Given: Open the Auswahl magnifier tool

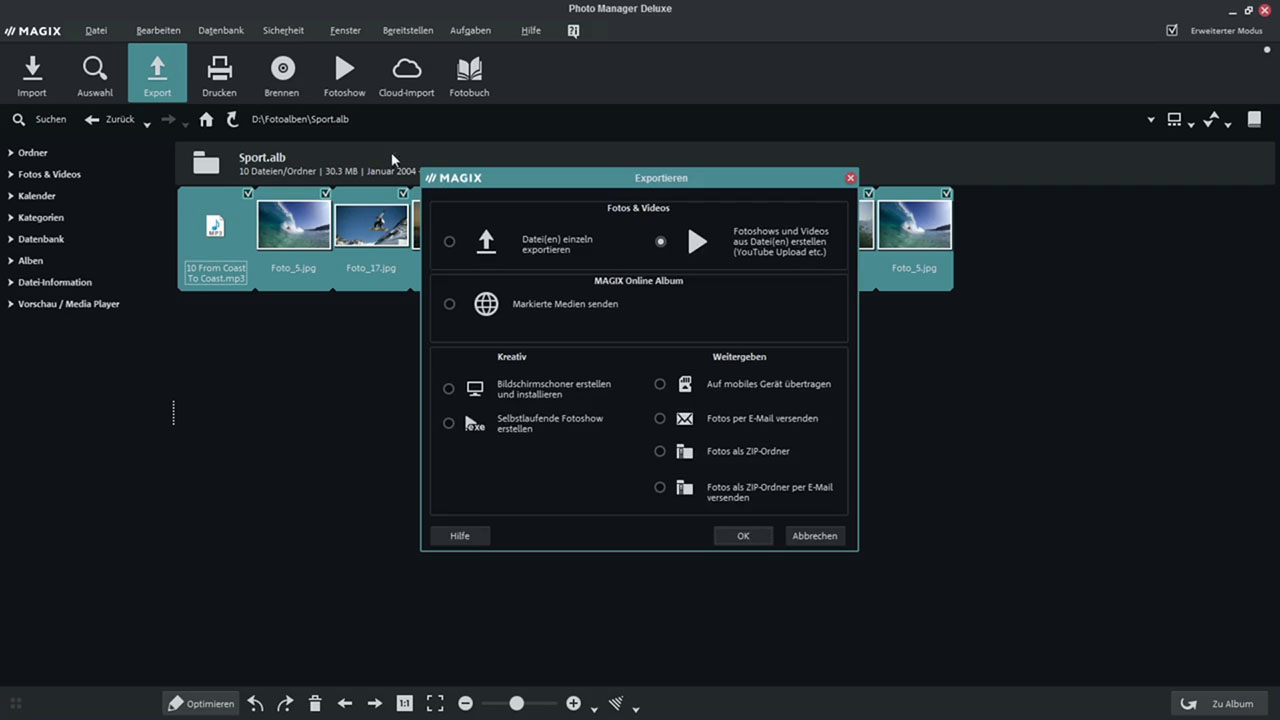Looking at the screenshot, I should (x=95, y=74).
